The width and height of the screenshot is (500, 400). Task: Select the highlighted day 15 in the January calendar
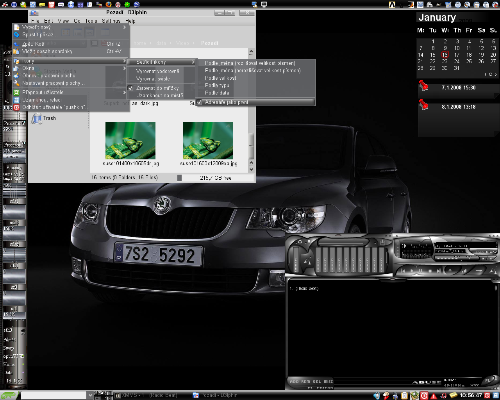click(x=445, y=55)
